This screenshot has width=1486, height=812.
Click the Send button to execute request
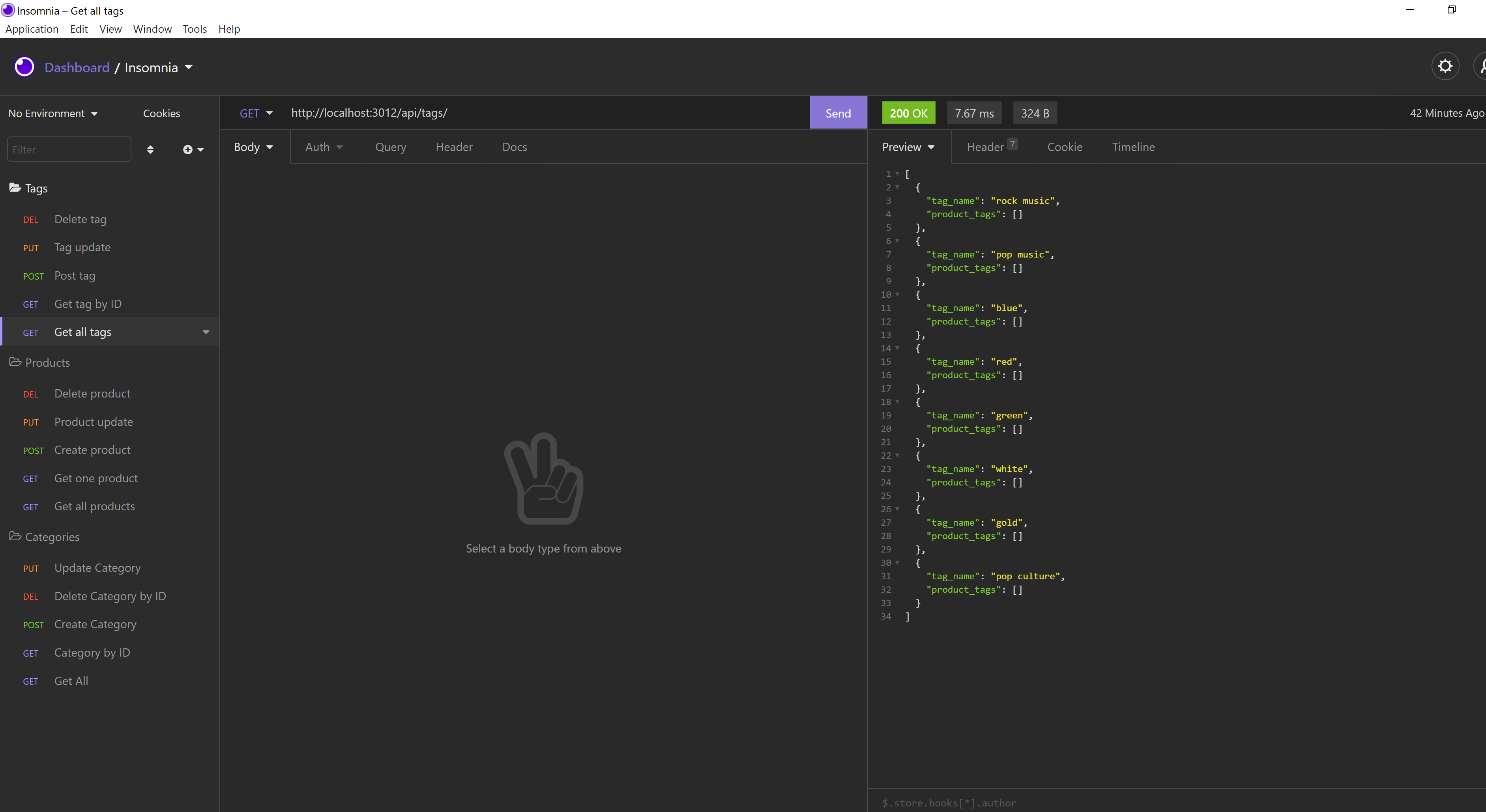[838, 112]
